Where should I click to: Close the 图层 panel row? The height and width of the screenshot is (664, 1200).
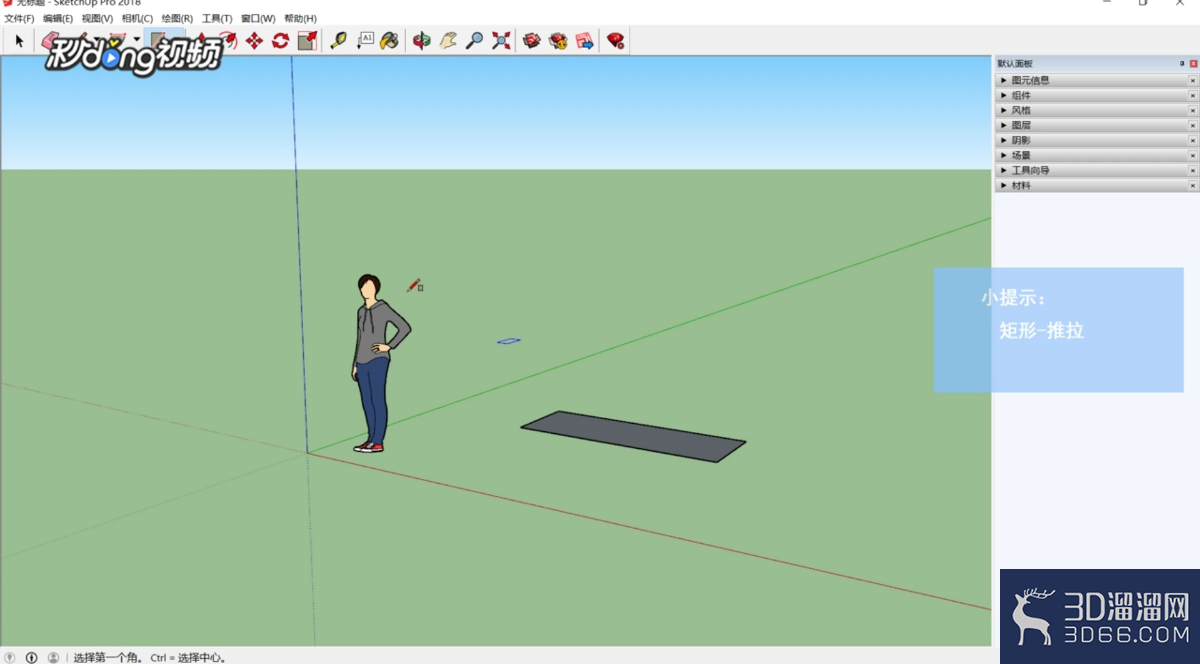1192,125
